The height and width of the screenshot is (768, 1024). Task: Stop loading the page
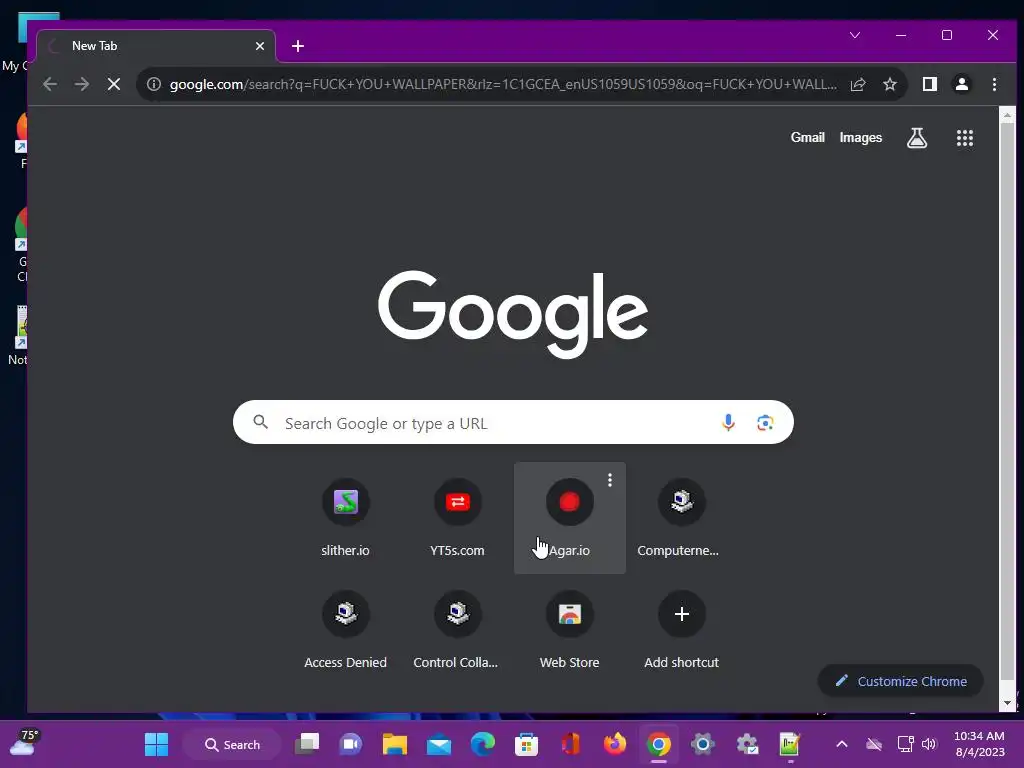coord(114,84)
